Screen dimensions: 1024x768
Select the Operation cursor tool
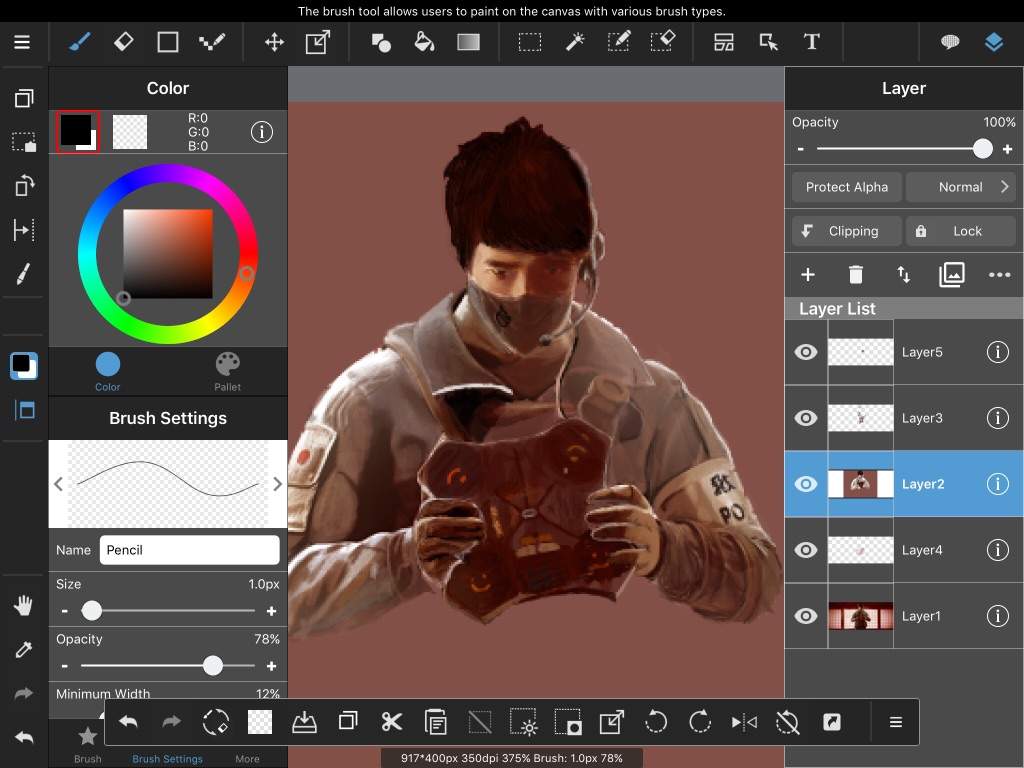[768, 42]
